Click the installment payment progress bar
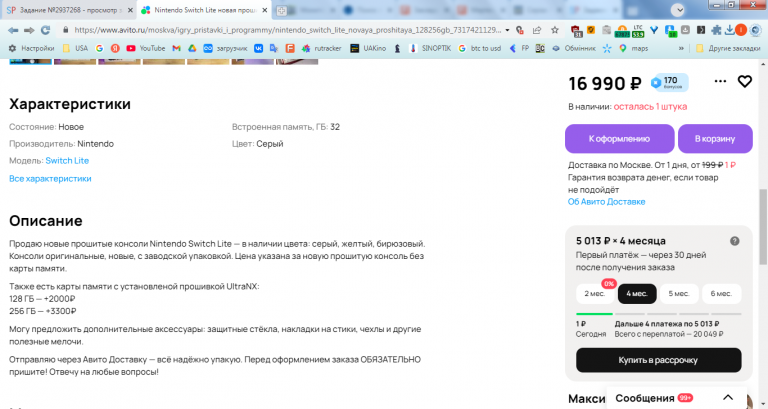Image resolution: width=768 pixels, height=409 pixels. 658,313
